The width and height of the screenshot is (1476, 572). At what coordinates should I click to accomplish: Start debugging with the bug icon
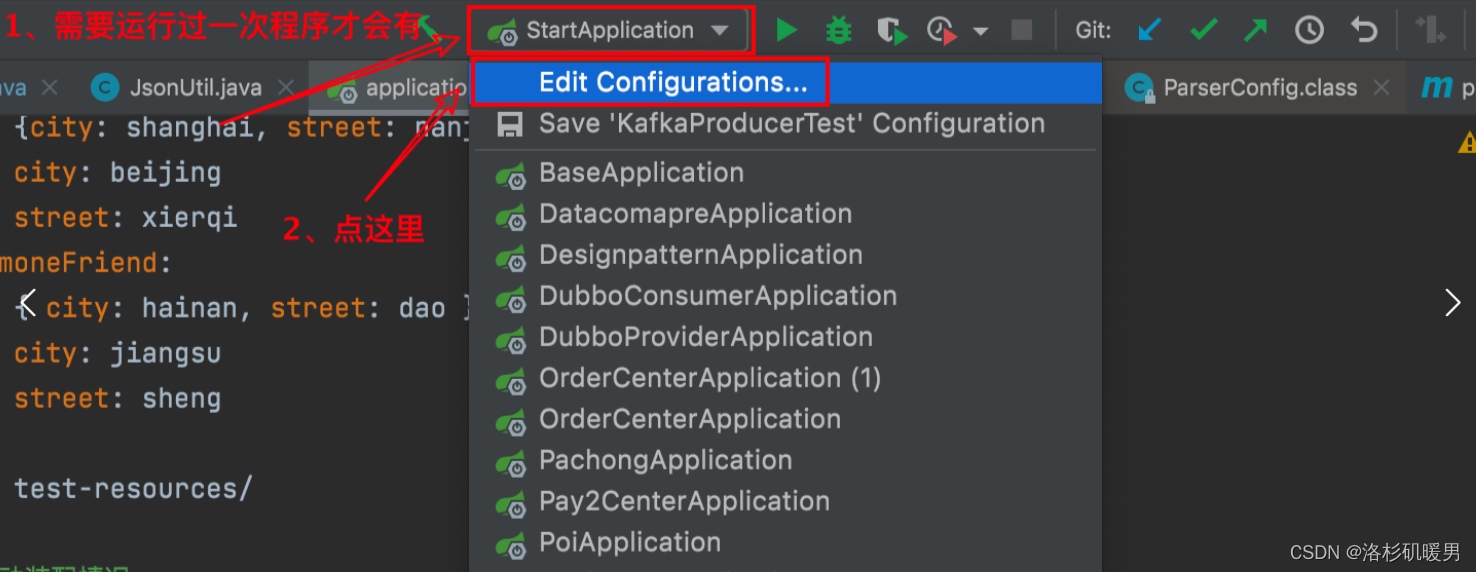pyautogui.click(x=838, y=31)
